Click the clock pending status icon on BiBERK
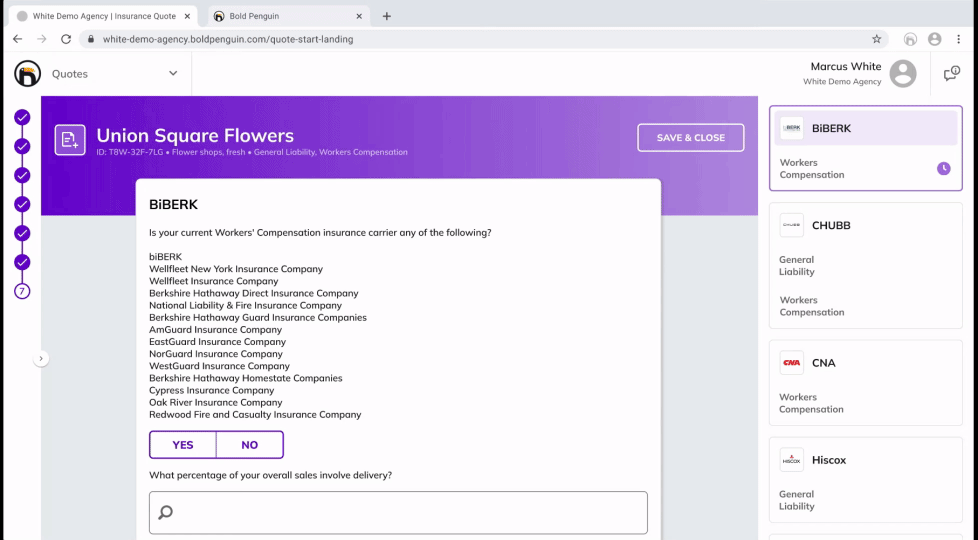This screenshot has height=540, width=978. click(944, 168)
